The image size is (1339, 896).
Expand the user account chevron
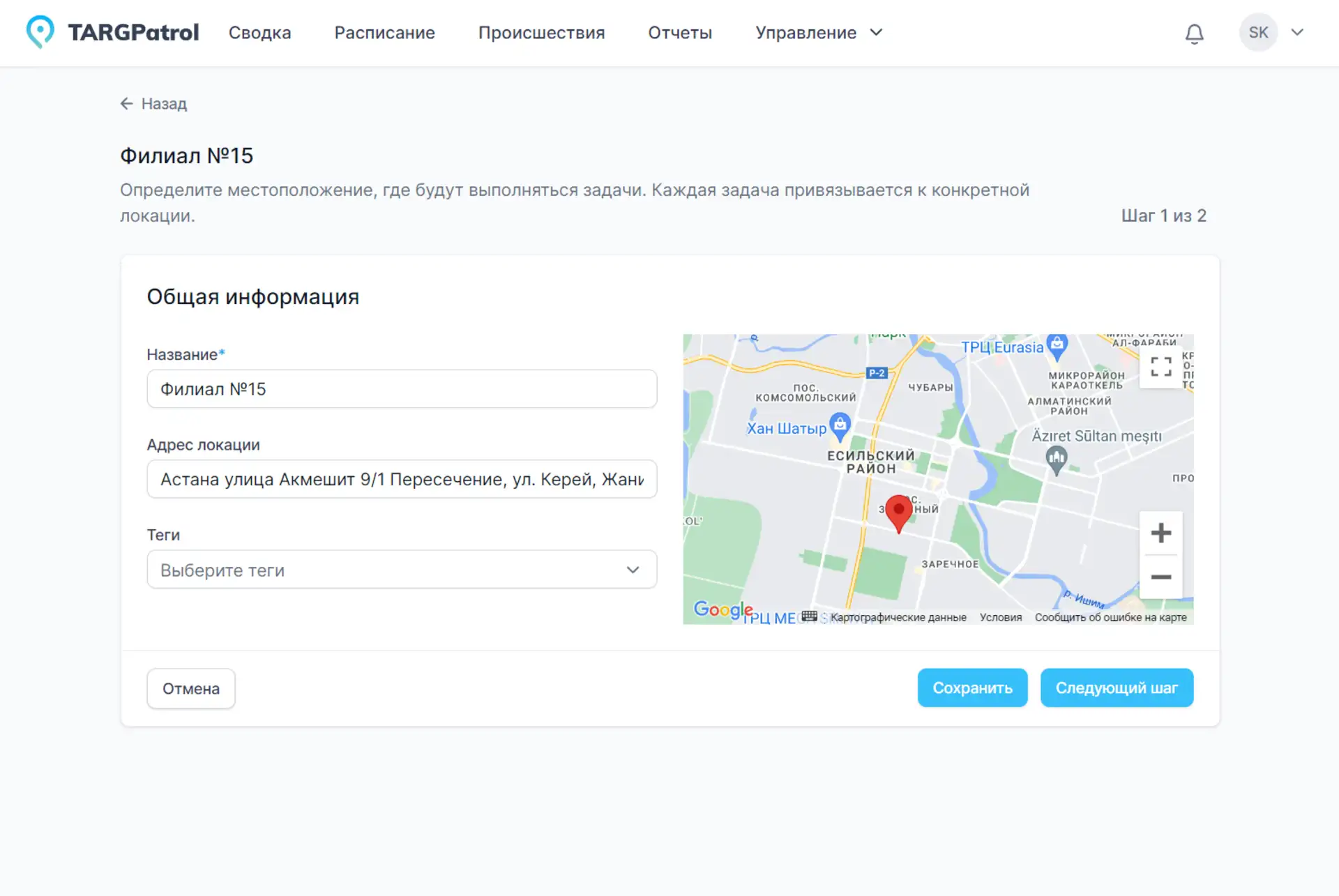coord(1297,33)
